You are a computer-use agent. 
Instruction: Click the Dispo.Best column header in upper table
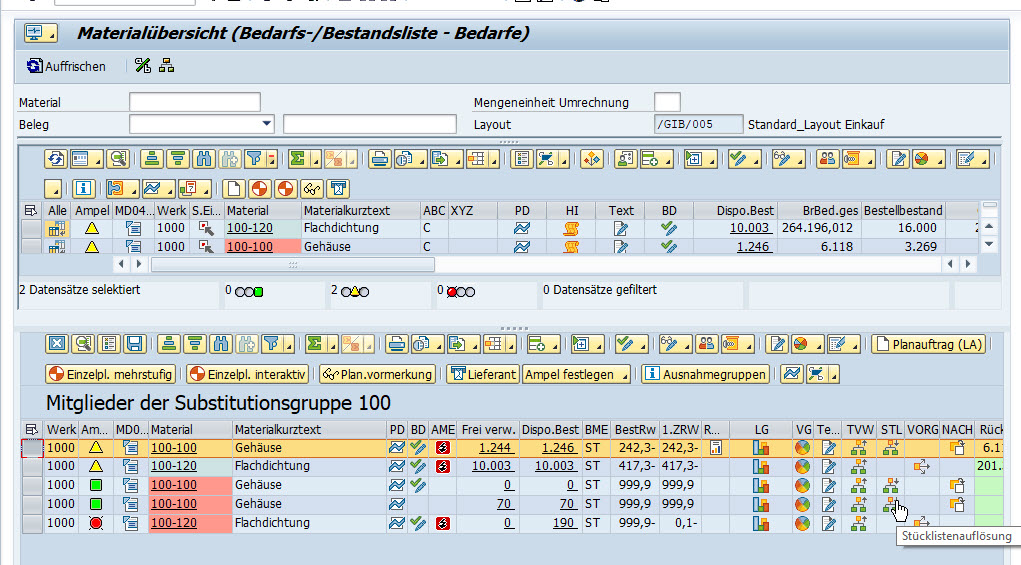coord(745,211)
